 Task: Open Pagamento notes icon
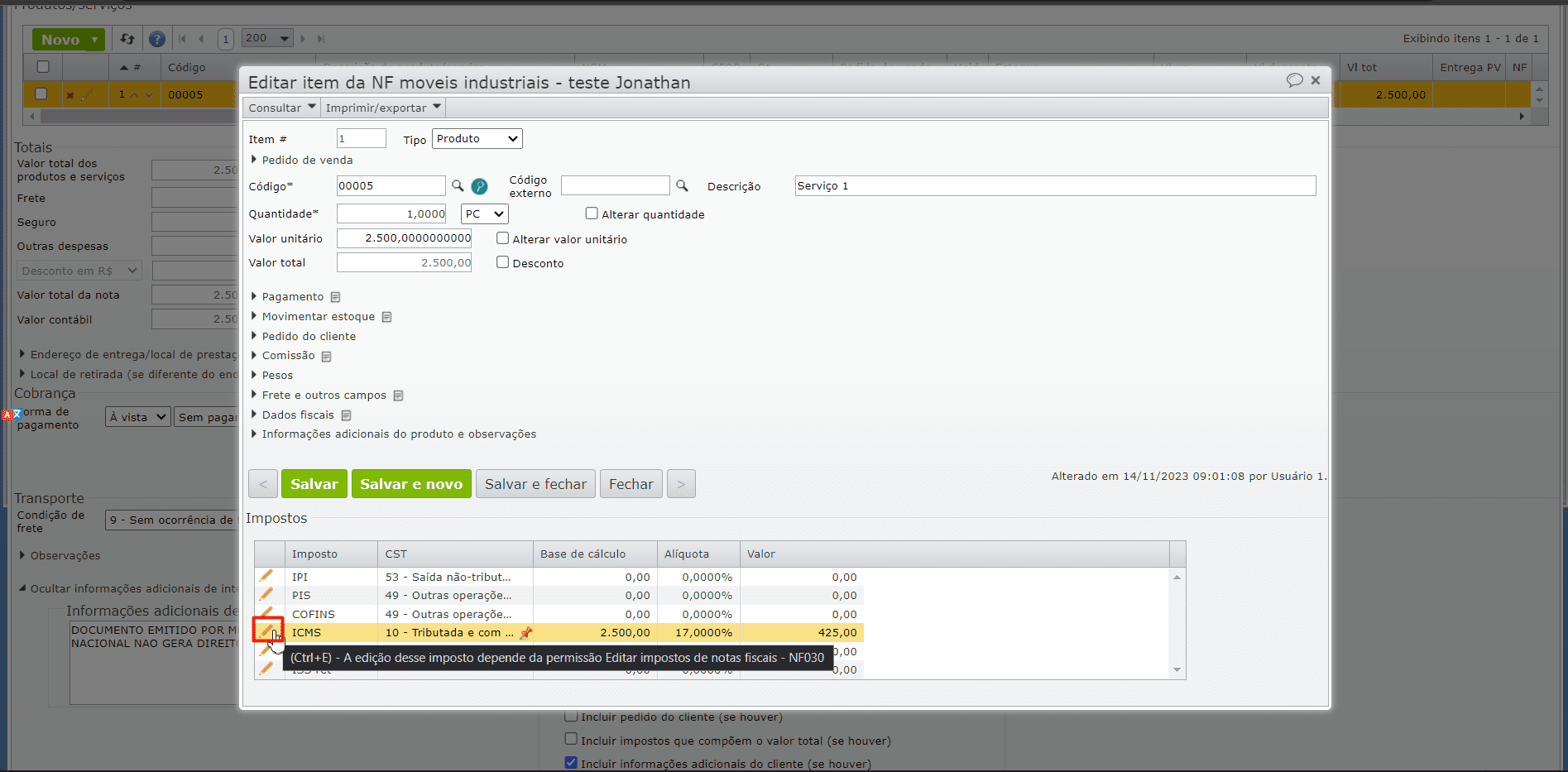(x=335, y=297)
